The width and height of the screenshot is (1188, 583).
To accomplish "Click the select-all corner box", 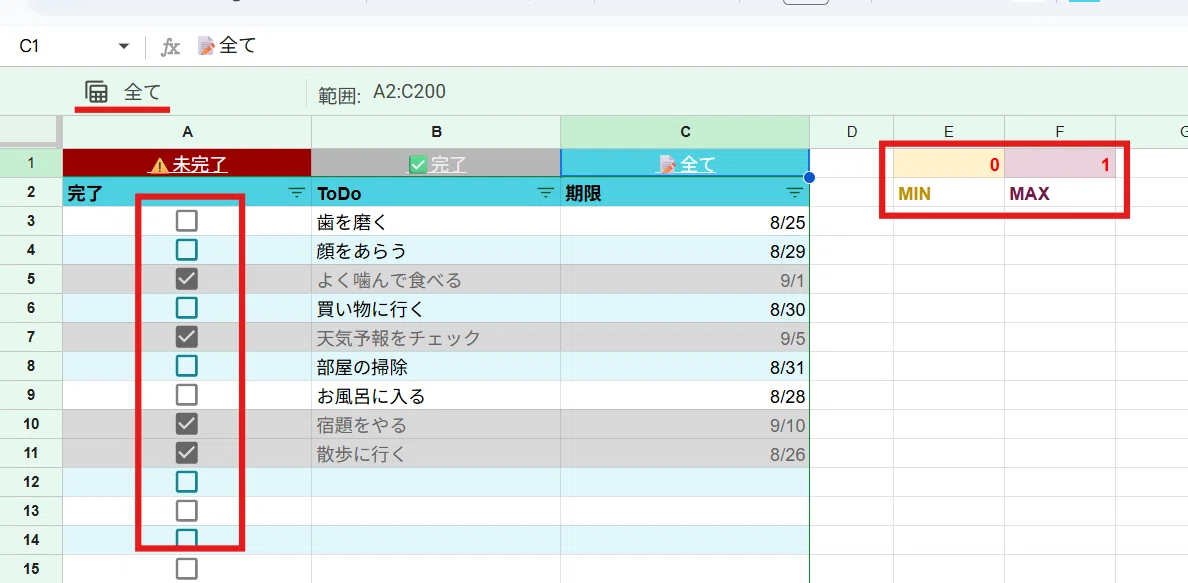I will tap(31, 132).
